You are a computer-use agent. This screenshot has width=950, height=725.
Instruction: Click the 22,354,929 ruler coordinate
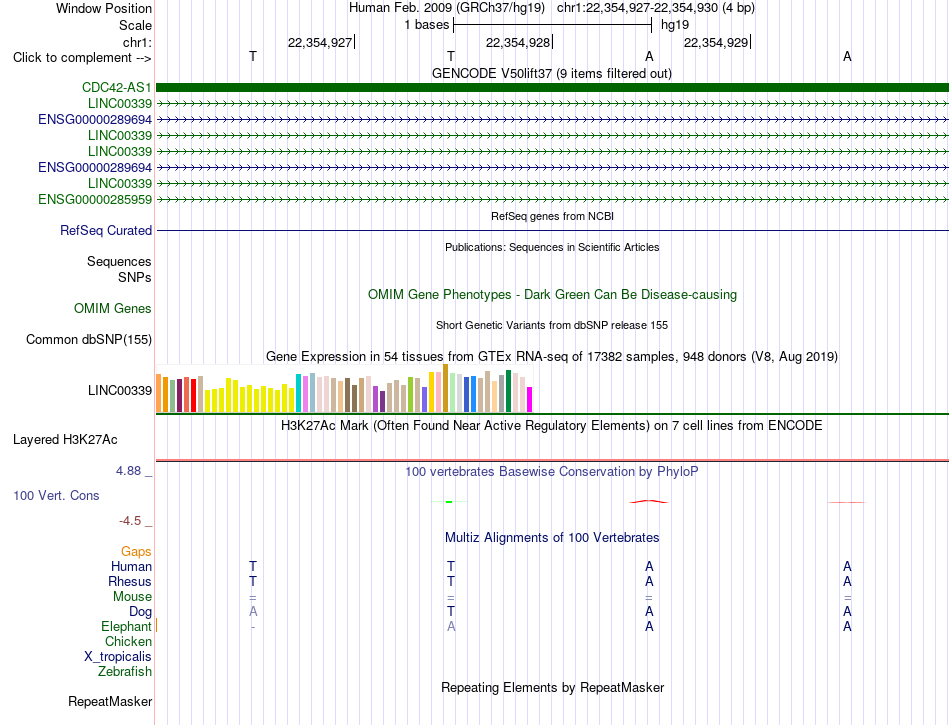(x=716, y=43)
